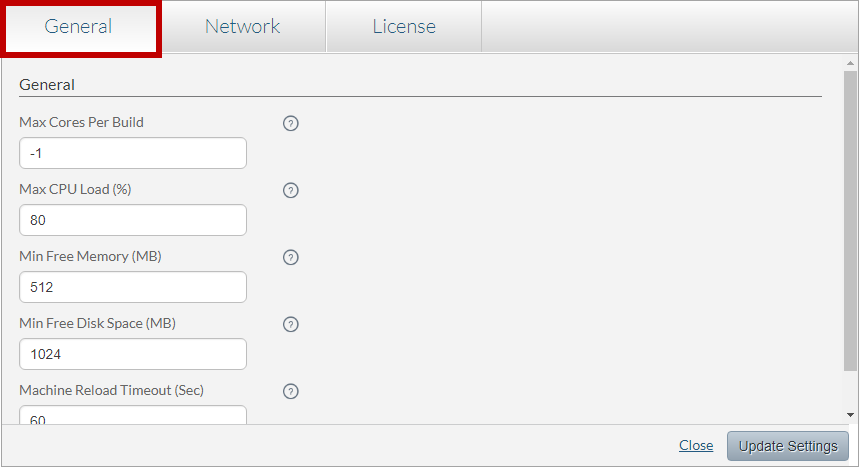Open help icon for Min Free Disk Space
This screenshot has width=859, height=467.
290,324
